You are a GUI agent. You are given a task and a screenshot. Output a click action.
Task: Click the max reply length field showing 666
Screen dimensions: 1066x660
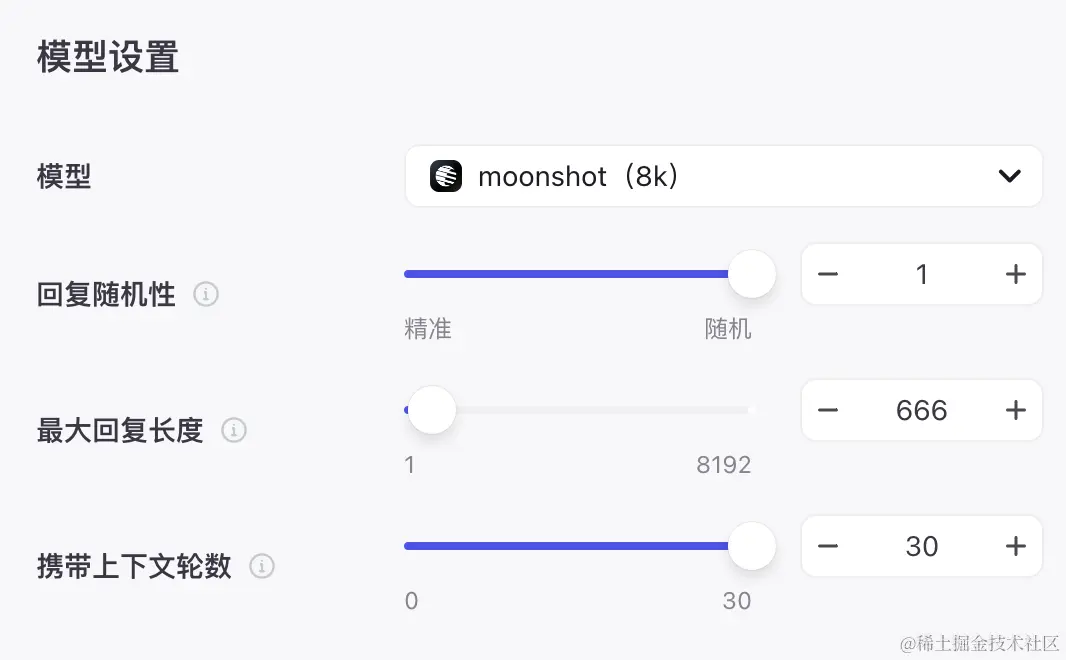[x=921, y=410]
